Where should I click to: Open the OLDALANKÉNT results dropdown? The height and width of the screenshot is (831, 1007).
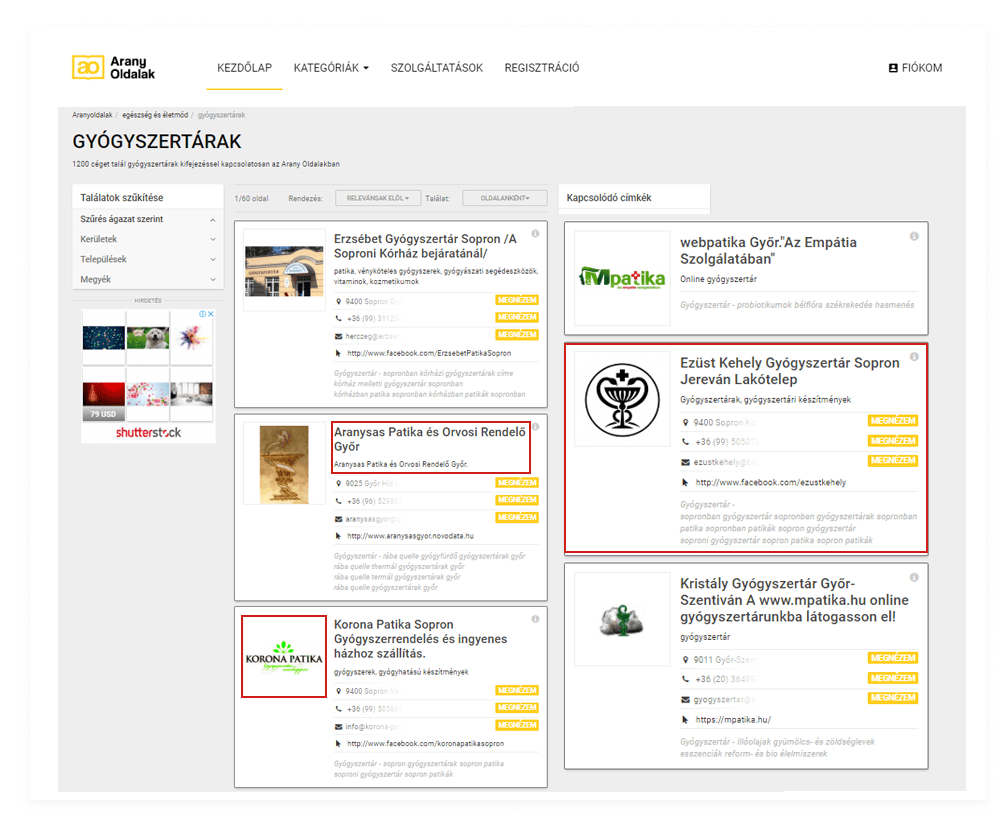click(x=505, y=198)
